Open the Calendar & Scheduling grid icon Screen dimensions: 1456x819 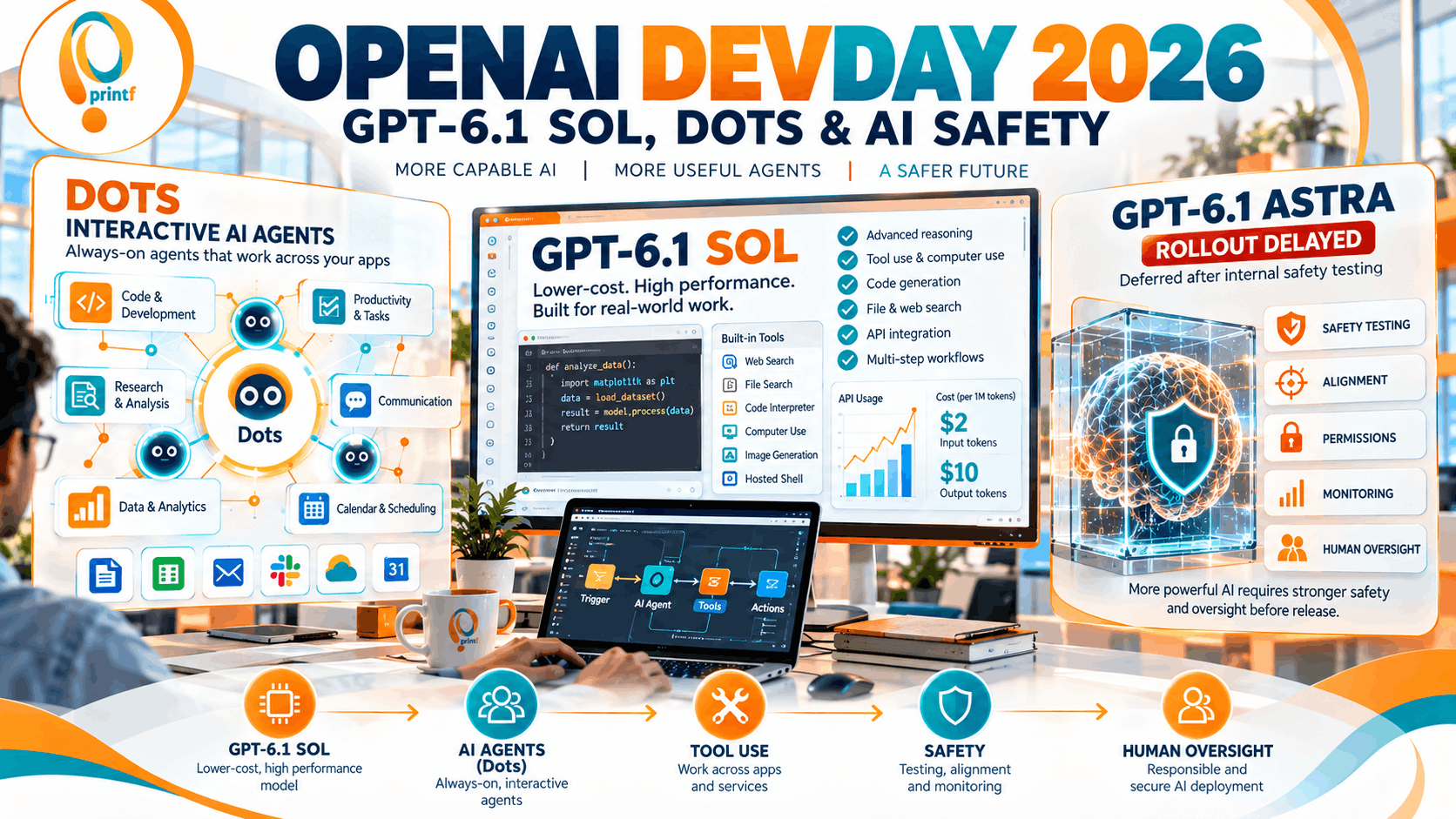tap(313, 509)
